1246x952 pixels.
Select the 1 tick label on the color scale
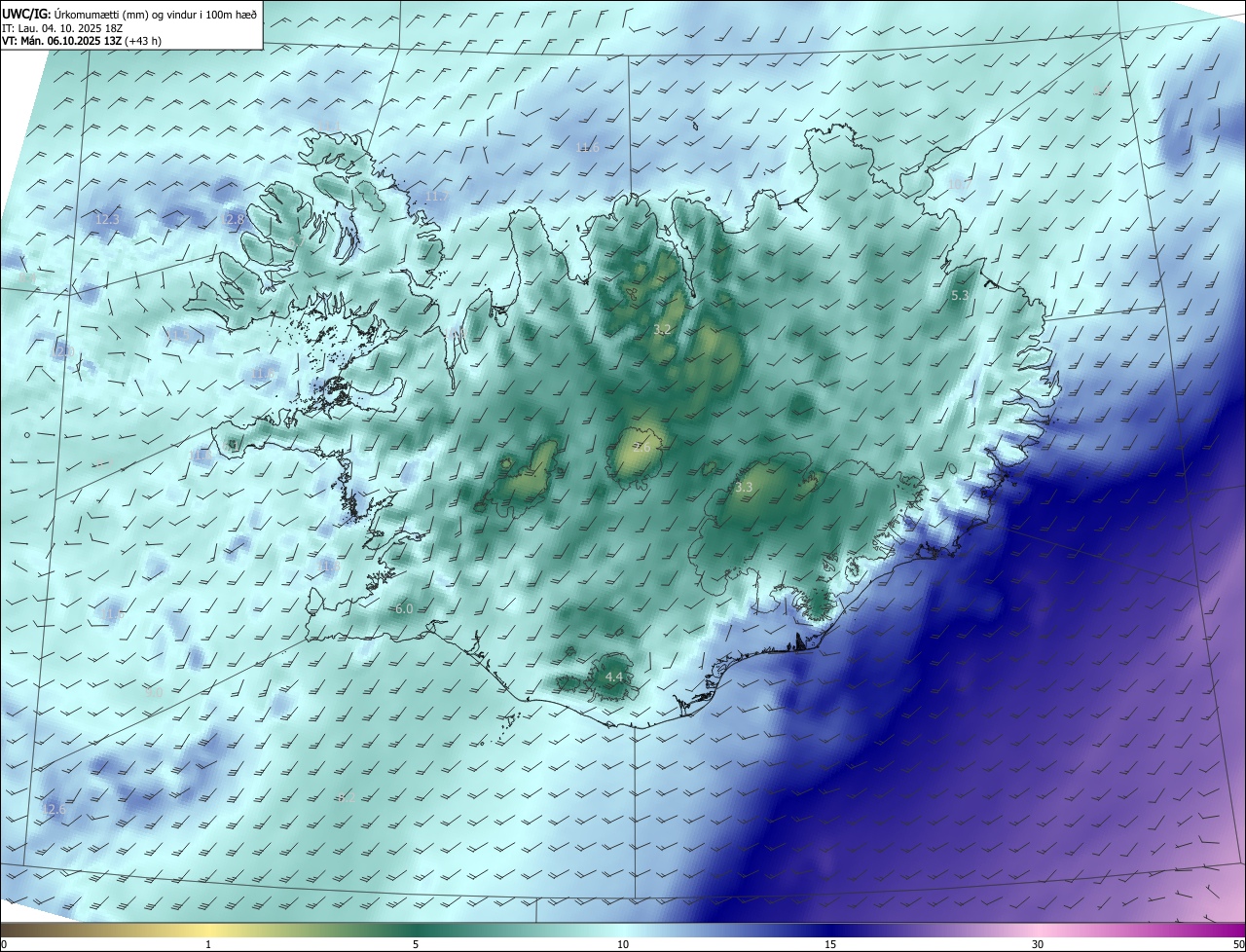point(208,944)
